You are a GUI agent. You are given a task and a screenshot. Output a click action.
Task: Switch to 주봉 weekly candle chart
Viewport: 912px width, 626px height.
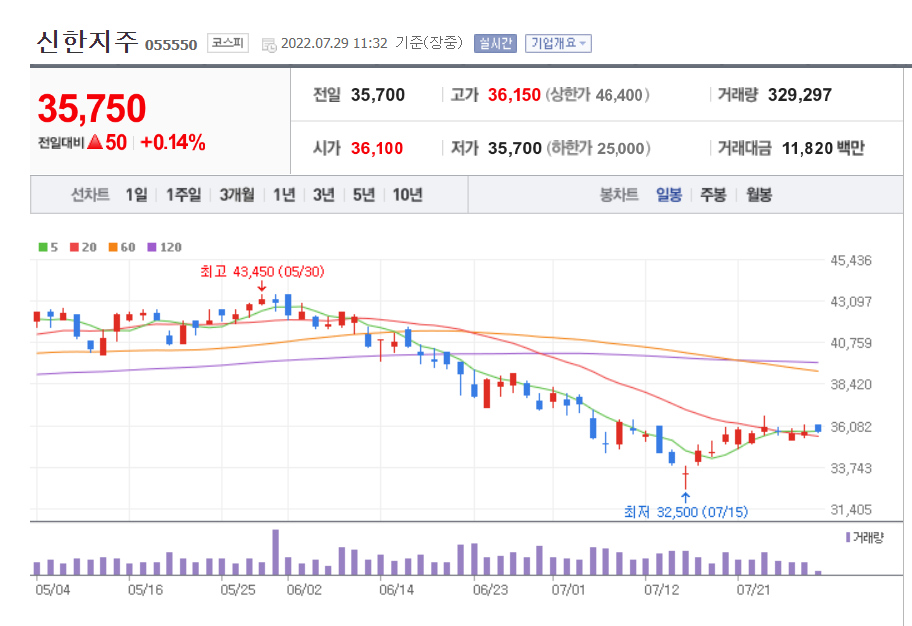(x=713, y=195)
